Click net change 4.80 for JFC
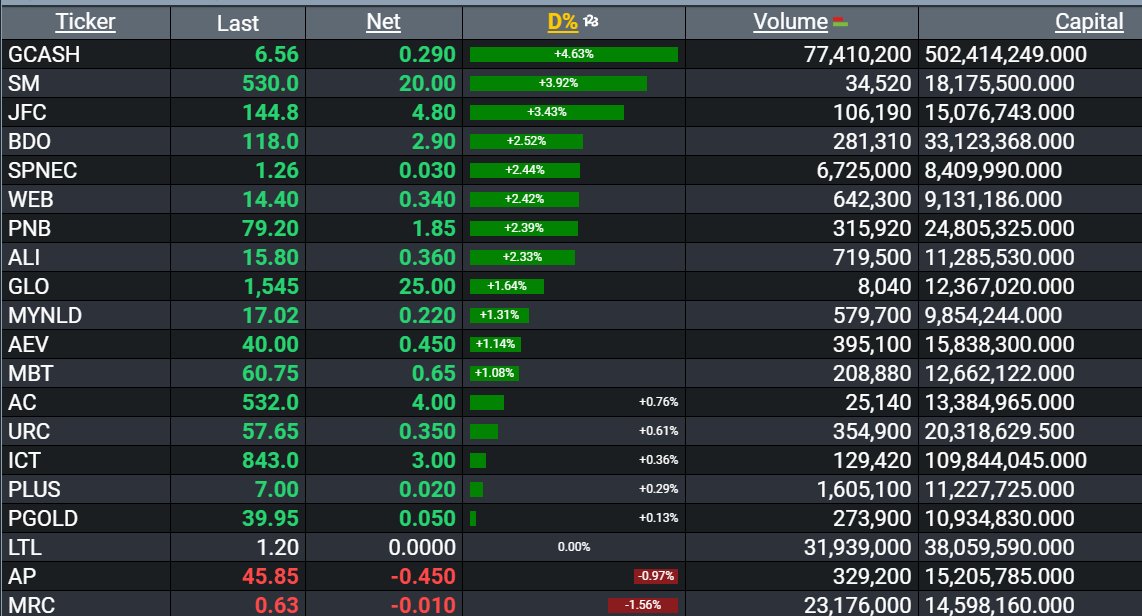 tap(433, 113)
